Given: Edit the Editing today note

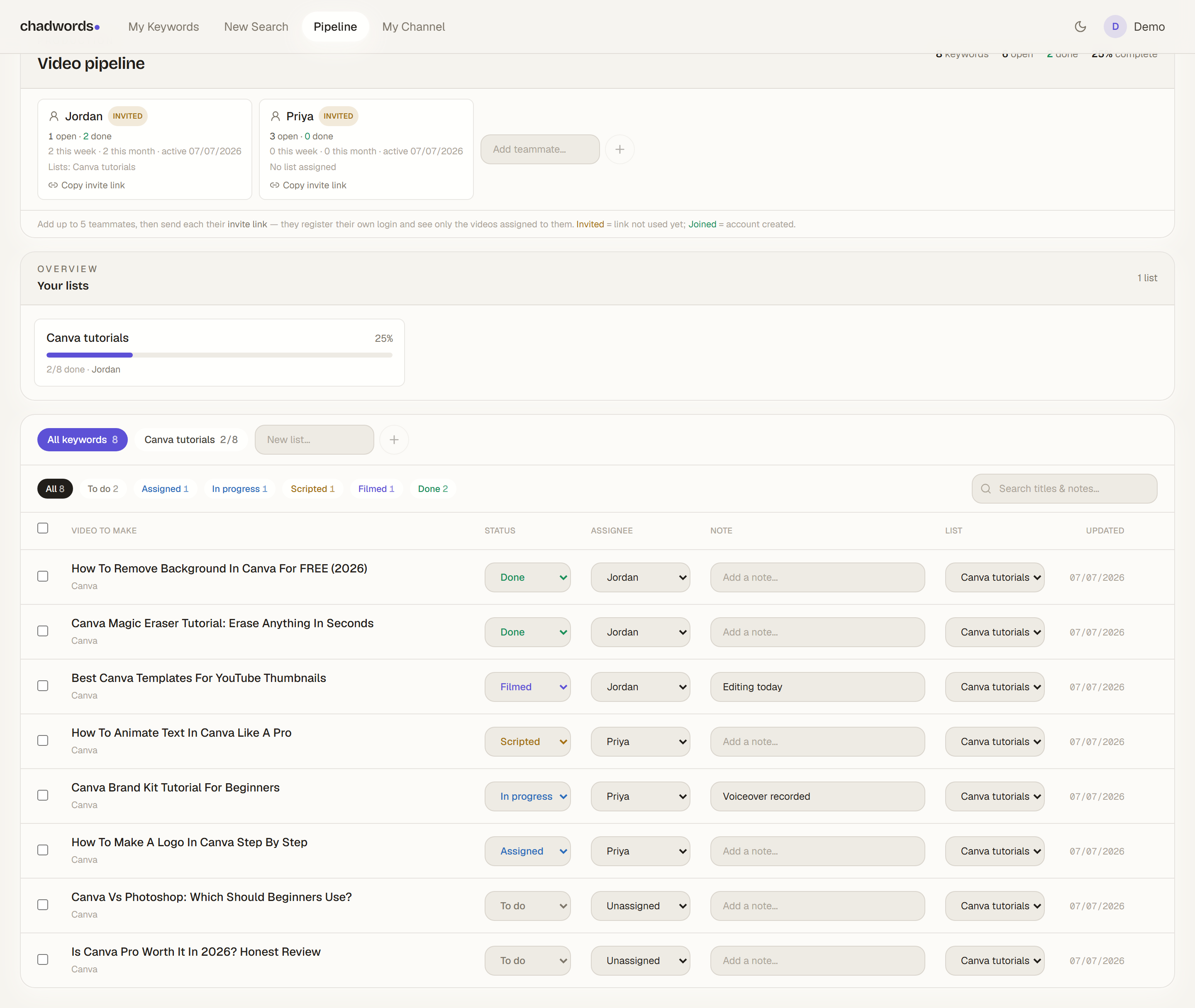Looking at the screenshot, I should (817, 687).
